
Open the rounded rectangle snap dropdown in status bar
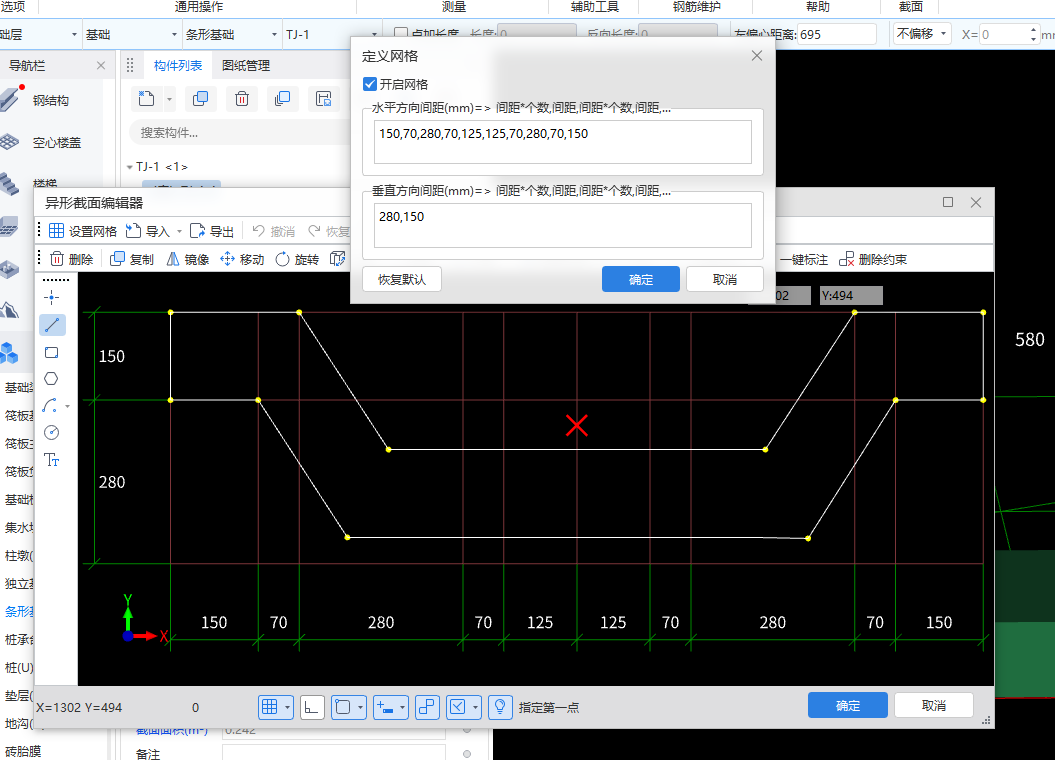coord(361,708)
